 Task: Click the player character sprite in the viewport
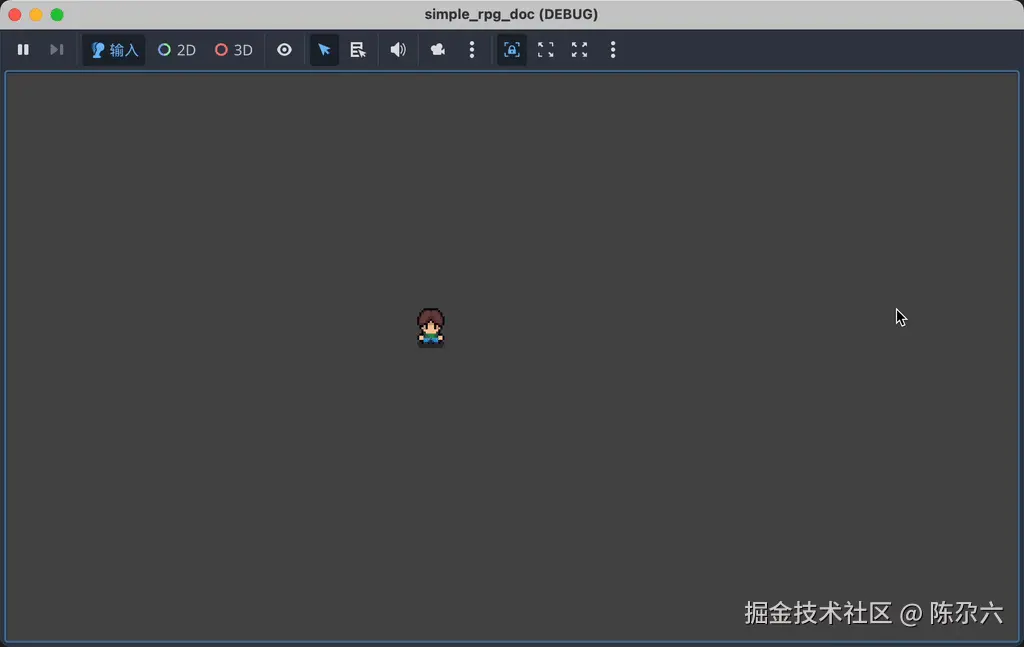point(430,328)
